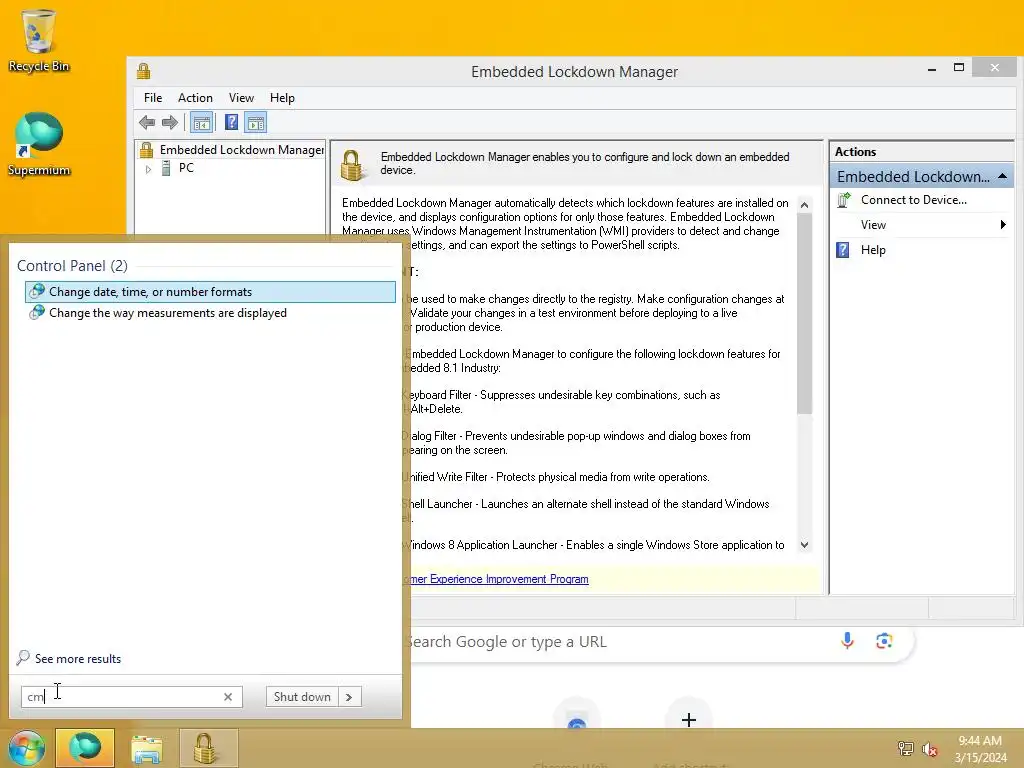The image size is (1024, 768).
Task: Open the Shut down options arrow
Action: coord(349,697)
